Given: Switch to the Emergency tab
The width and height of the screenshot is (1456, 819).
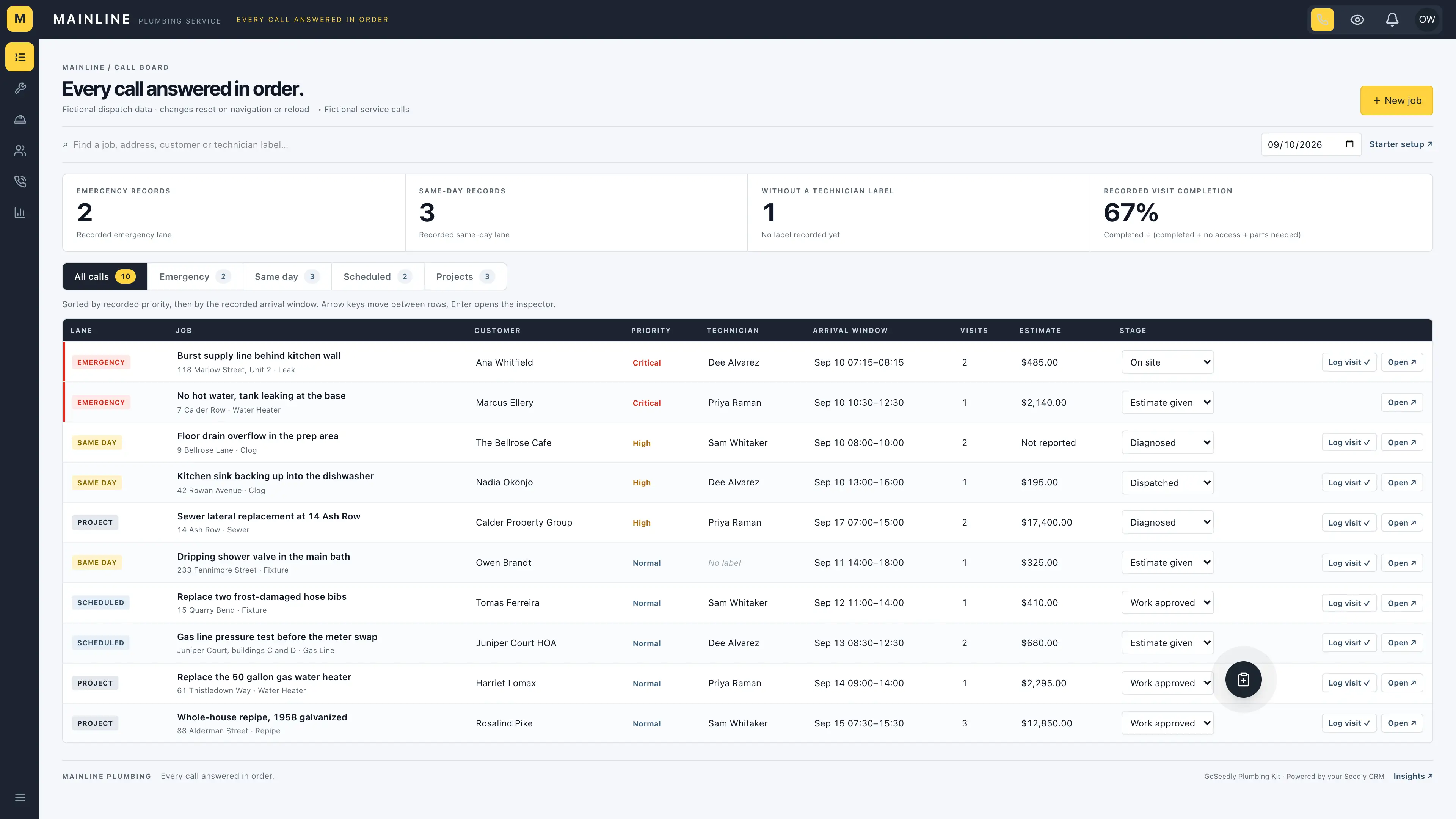Looking at the screenshot, I should click(195, 276).
